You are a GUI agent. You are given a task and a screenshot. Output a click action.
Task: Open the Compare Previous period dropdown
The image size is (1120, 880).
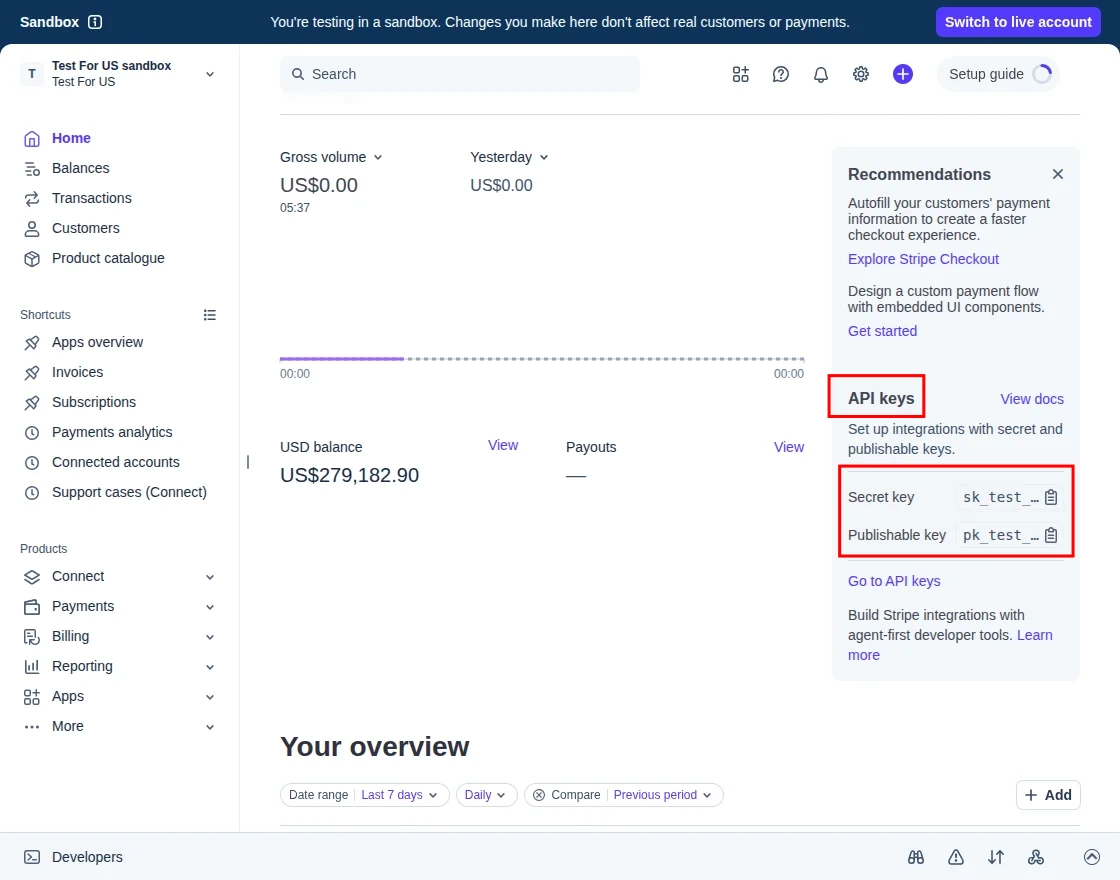[624, 795]
